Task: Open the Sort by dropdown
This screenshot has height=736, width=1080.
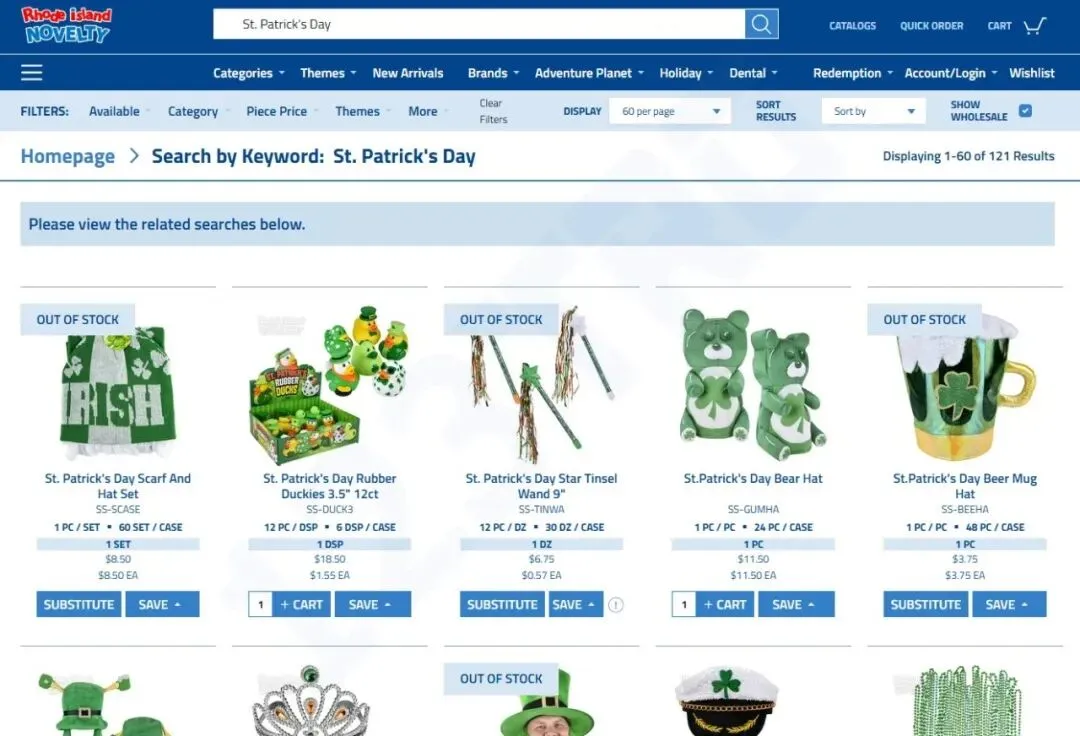Action: 873,112
